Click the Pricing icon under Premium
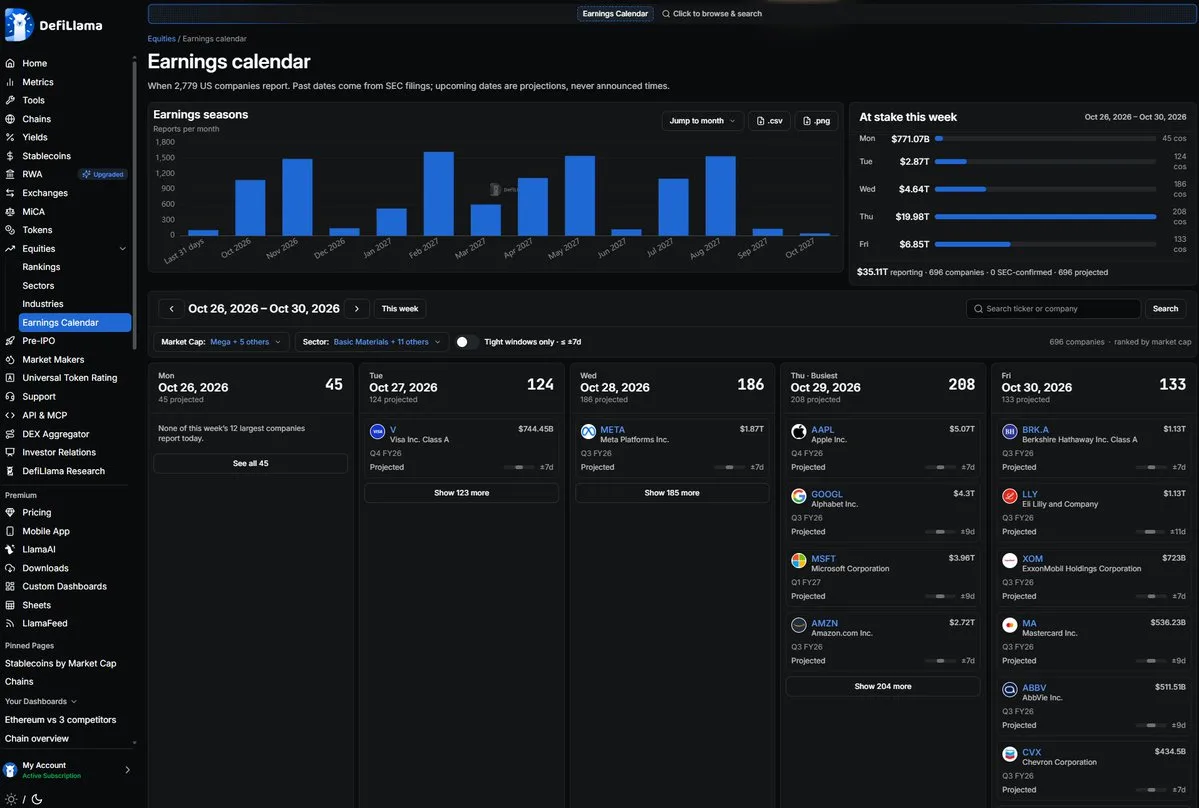The width and height of the screenshot is (1199, 808). click(10, 512)
